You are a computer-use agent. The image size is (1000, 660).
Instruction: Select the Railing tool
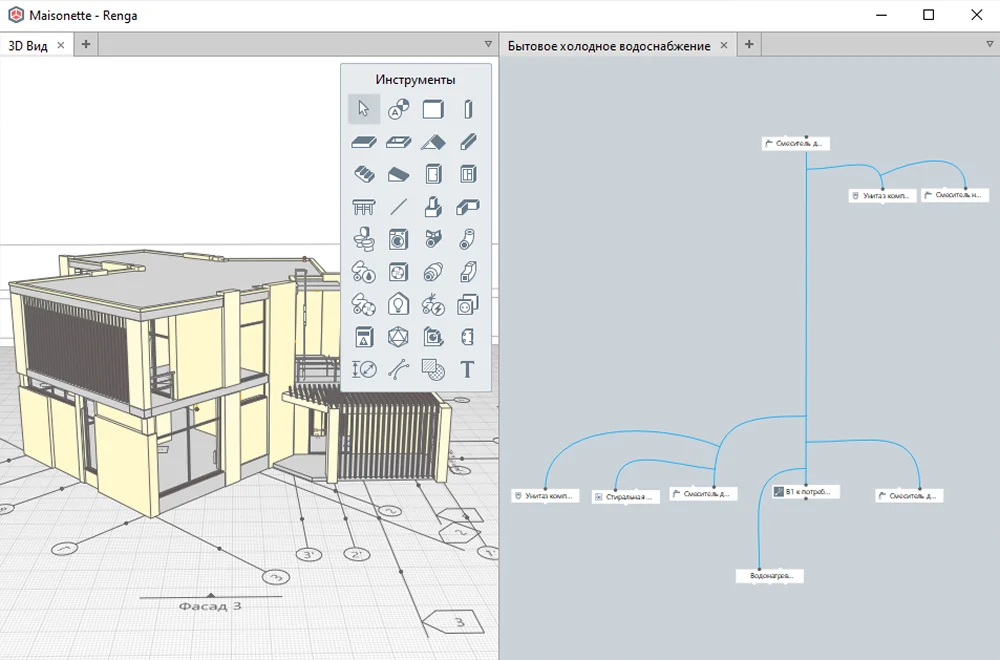(364, 207)
